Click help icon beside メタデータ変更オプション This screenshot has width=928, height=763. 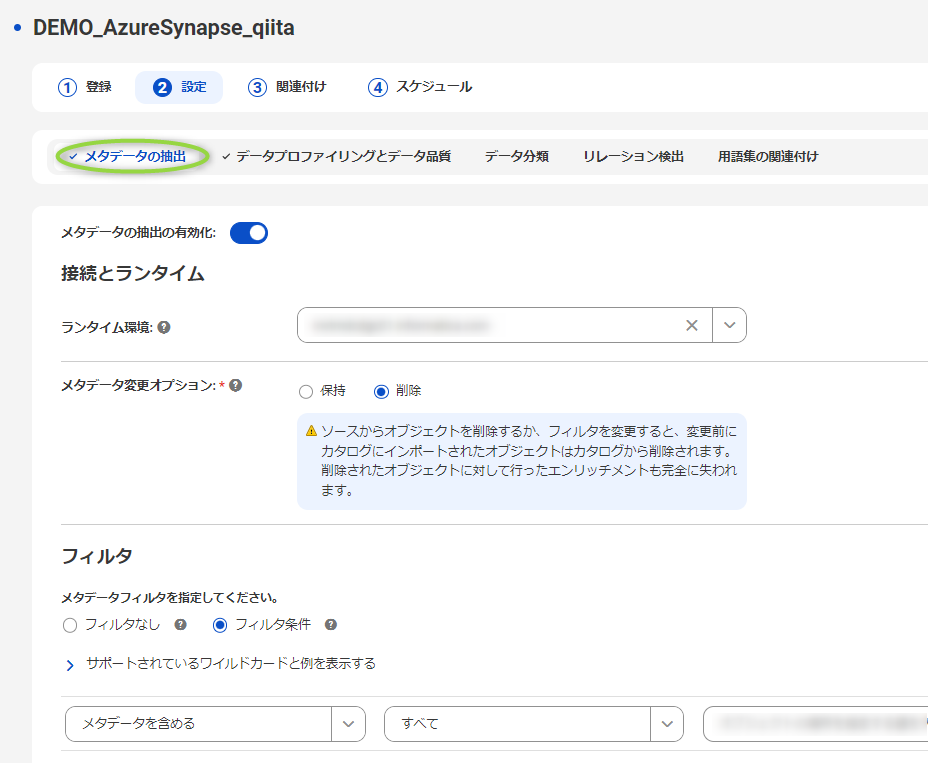coord(236,385)
